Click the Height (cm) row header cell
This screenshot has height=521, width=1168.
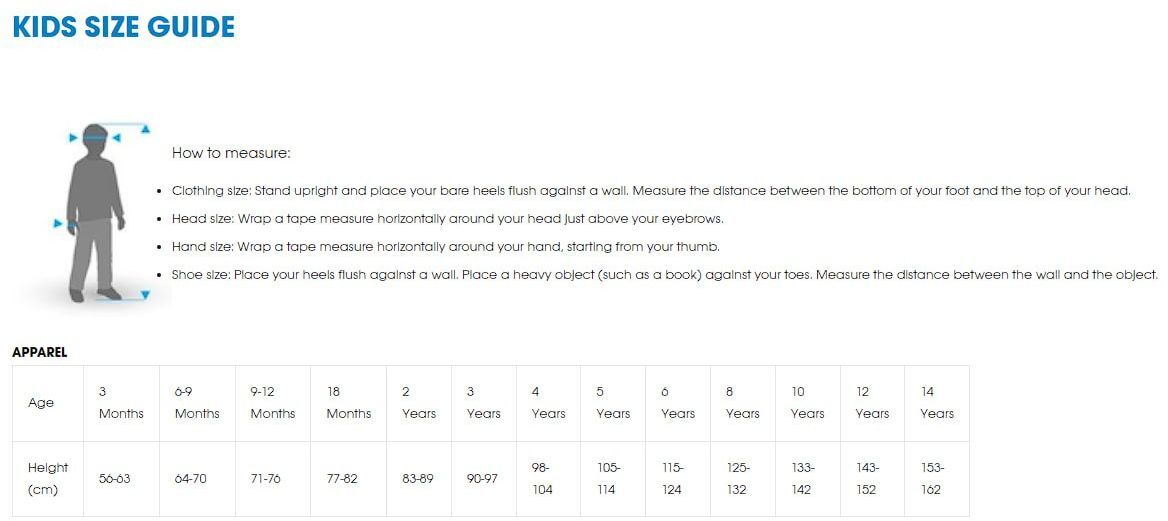(48, 478)
